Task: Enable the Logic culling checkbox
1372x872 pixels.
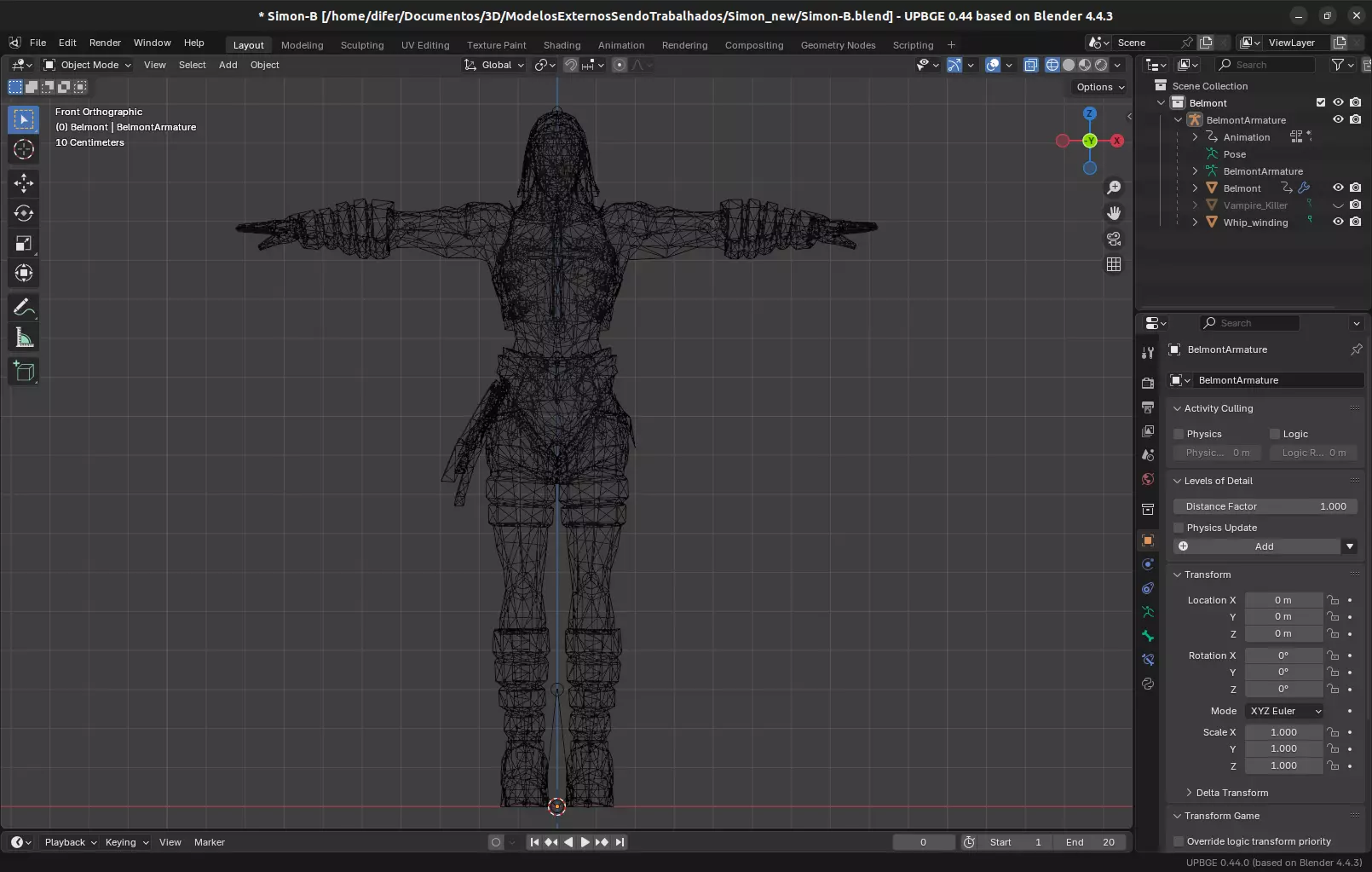Action: 1275,434
